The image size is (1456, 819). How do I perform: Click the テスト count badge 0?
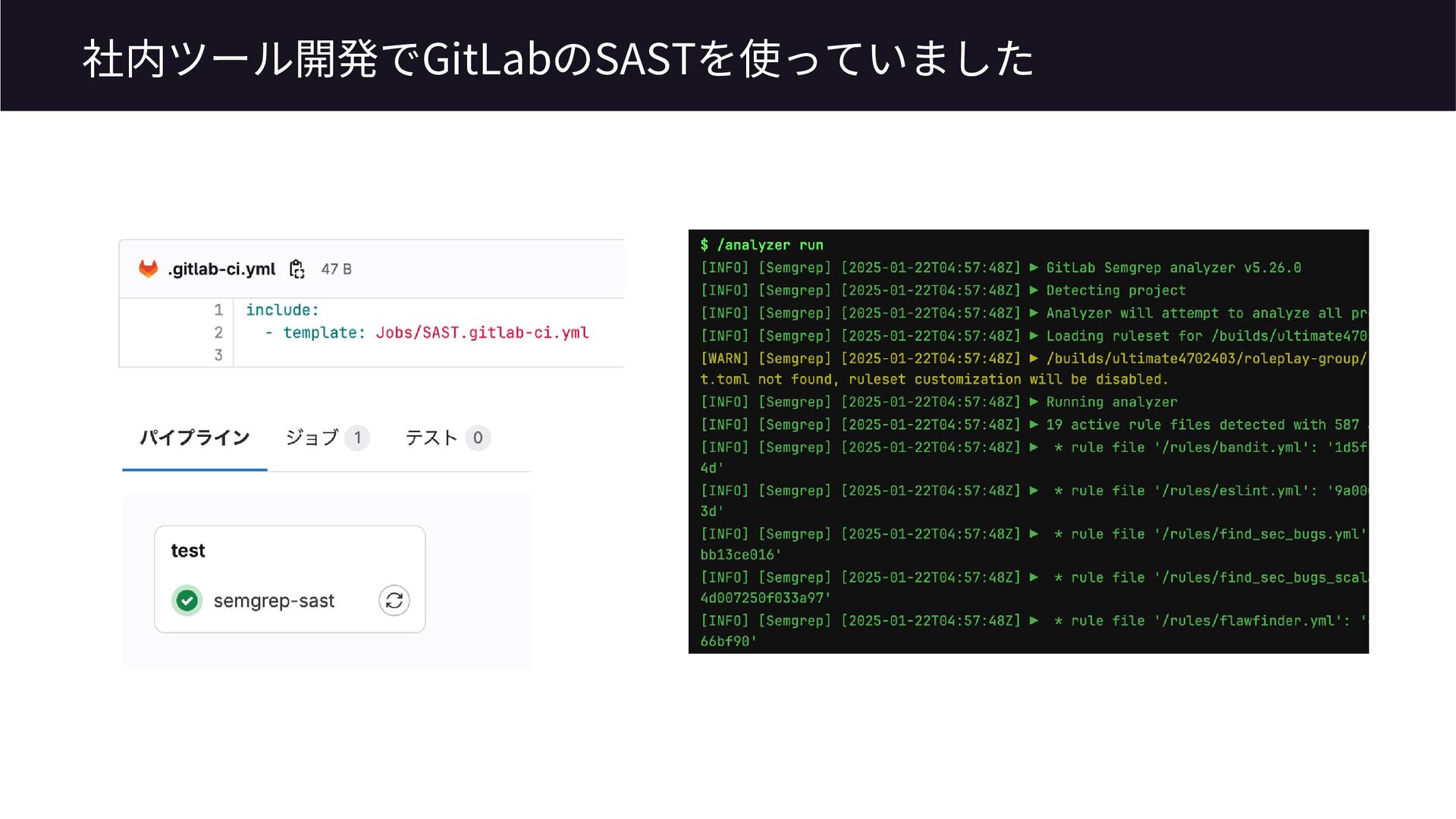pos(478,438)
